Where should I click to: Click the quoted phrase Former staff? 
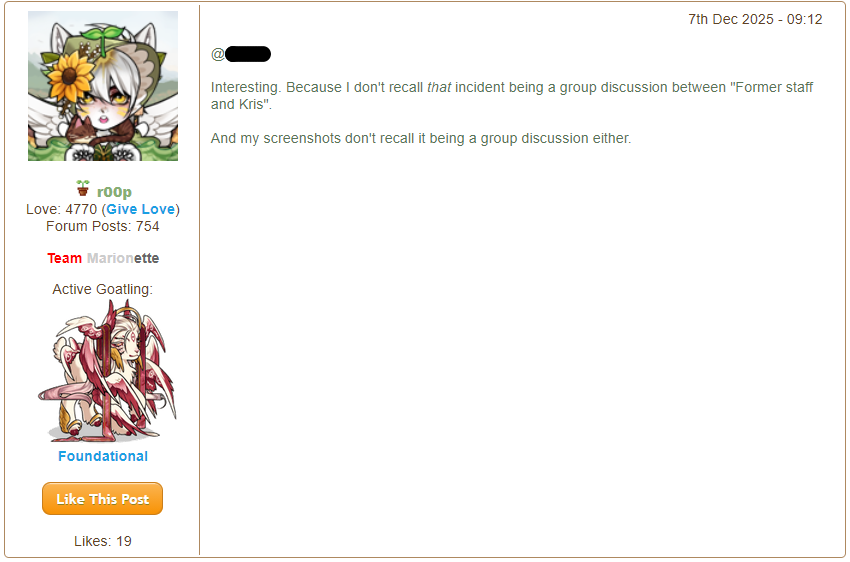point(771,87)
